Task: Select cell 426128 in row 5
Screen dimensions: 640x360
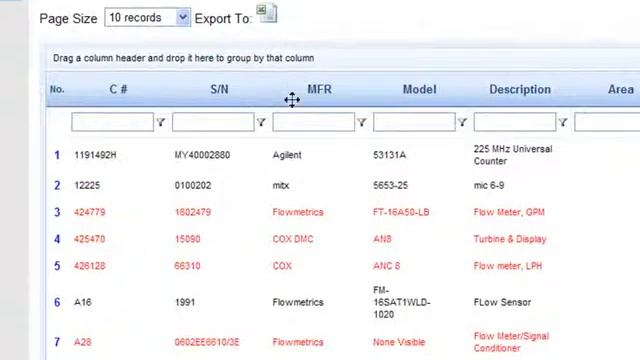Action: (89, 266)
